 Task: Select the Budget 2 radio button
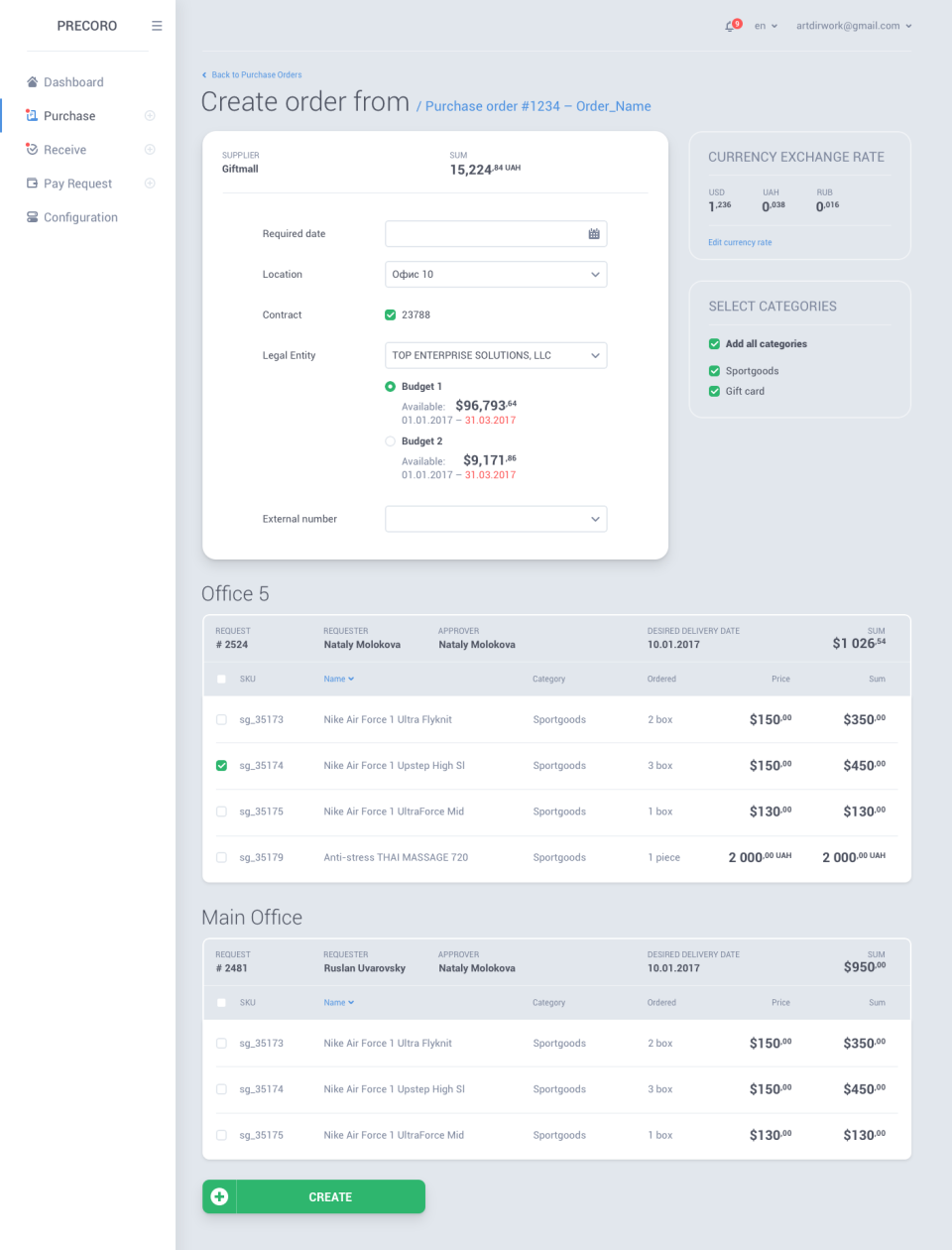tap(390, 441)
